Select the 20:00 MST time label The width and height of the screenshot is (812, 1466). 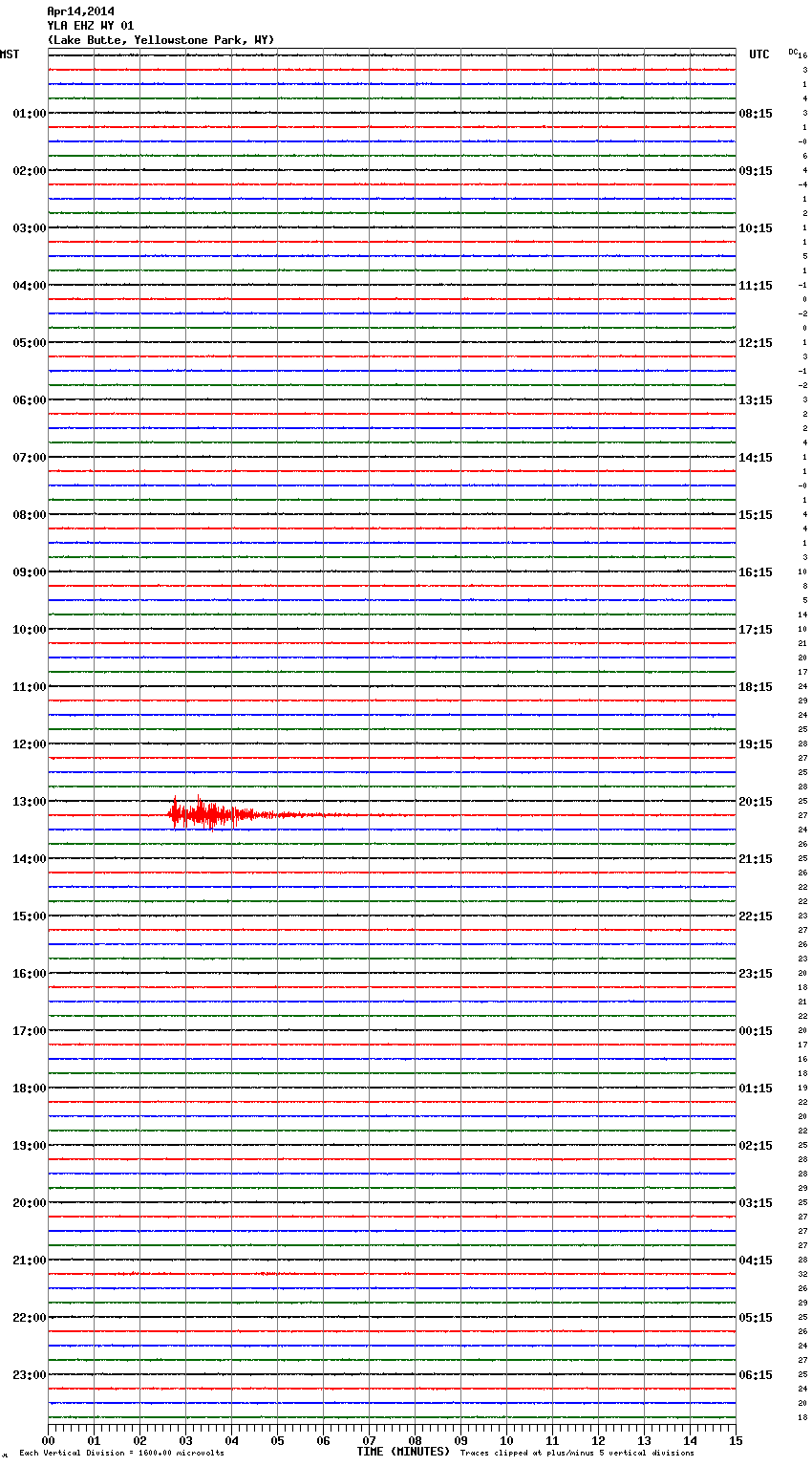(29, 1203)
